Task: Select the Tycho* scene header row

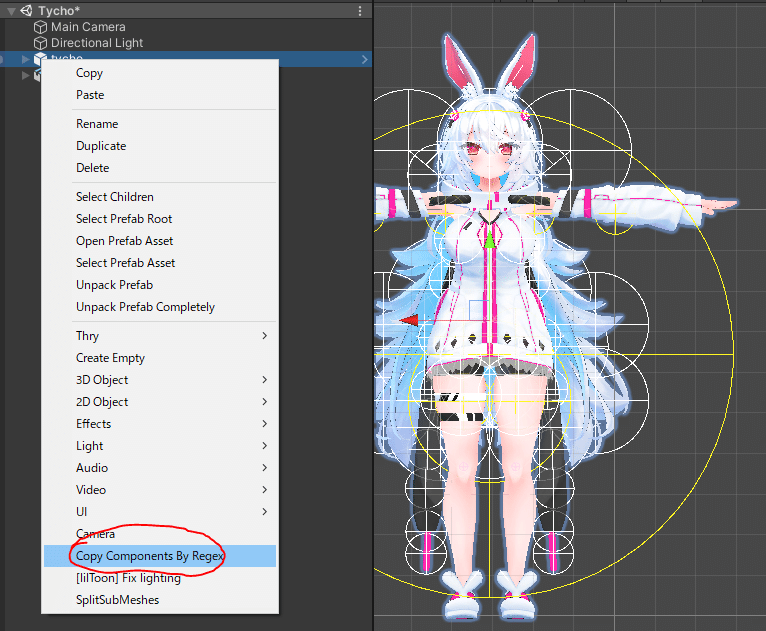Action: tap(186, 11)
